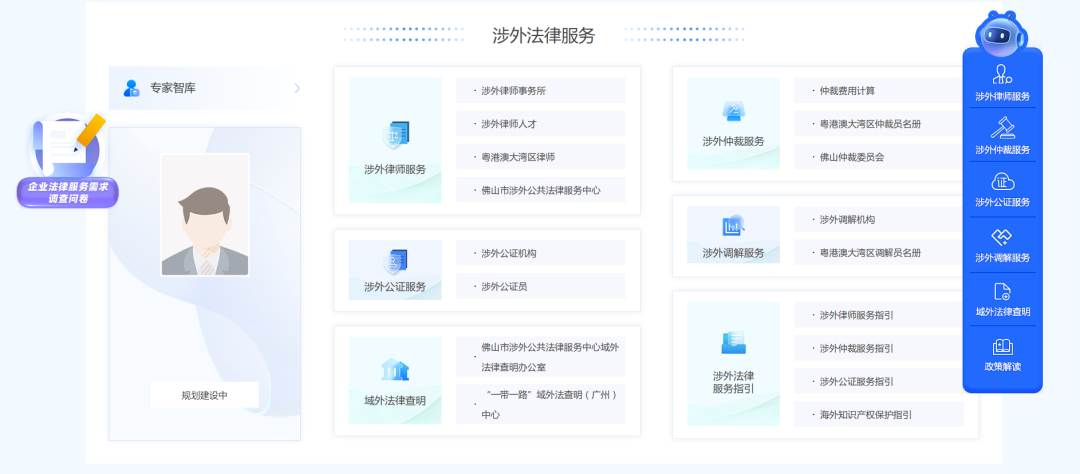Open 涉外仲裁服务 gavel icon in sidebar
The image size is (1080, 474).
(1002, 134)
